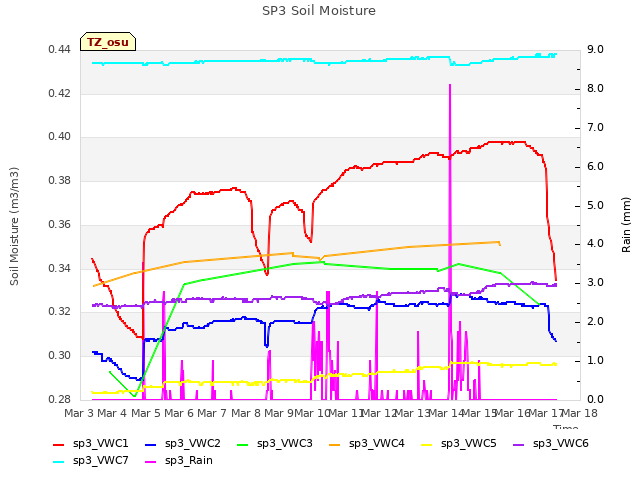Click the Mar 3 date tick label

pyautogui.click(x=80, y=413)
